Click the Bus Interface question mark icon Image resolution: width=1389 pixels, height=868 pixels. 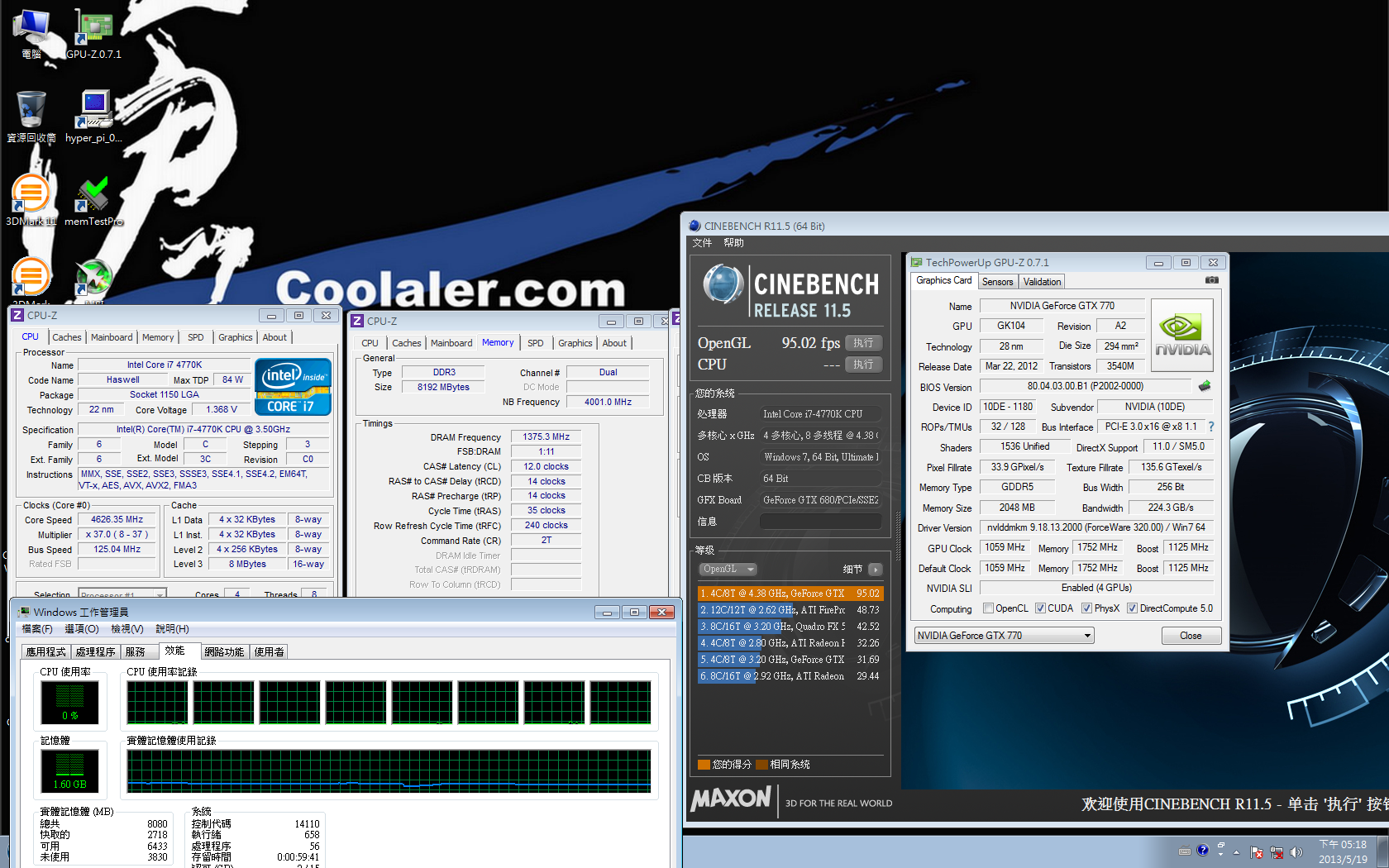click(1211, 427)
